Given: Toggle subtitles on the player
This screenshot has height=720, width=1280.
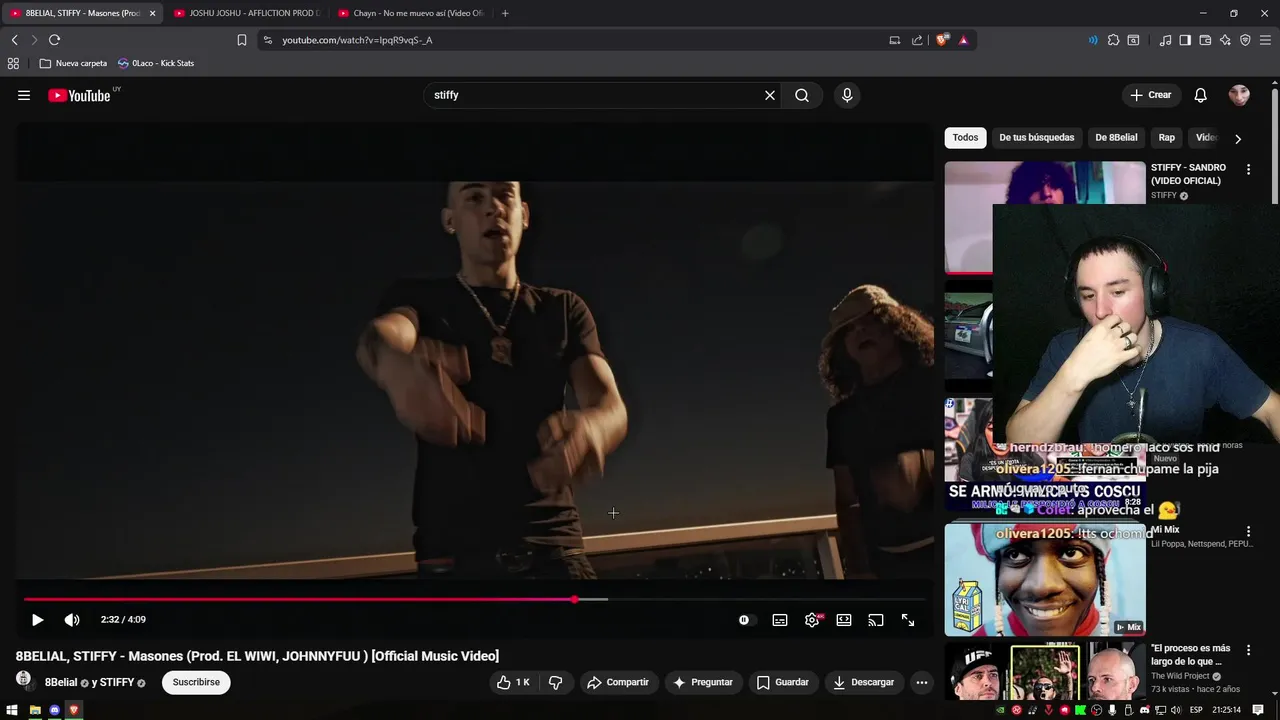Looking at the screenshot, I should point(780,620).
